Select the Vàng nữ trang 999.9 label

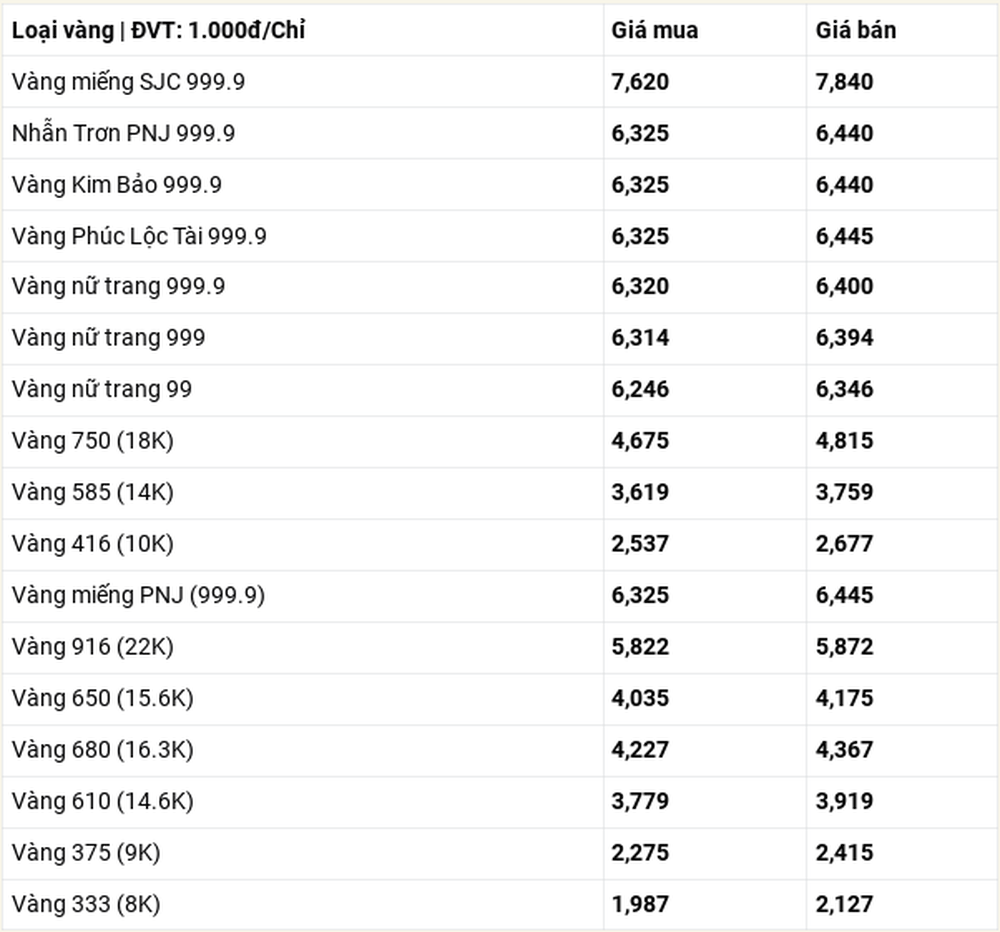tap(119, 286)
